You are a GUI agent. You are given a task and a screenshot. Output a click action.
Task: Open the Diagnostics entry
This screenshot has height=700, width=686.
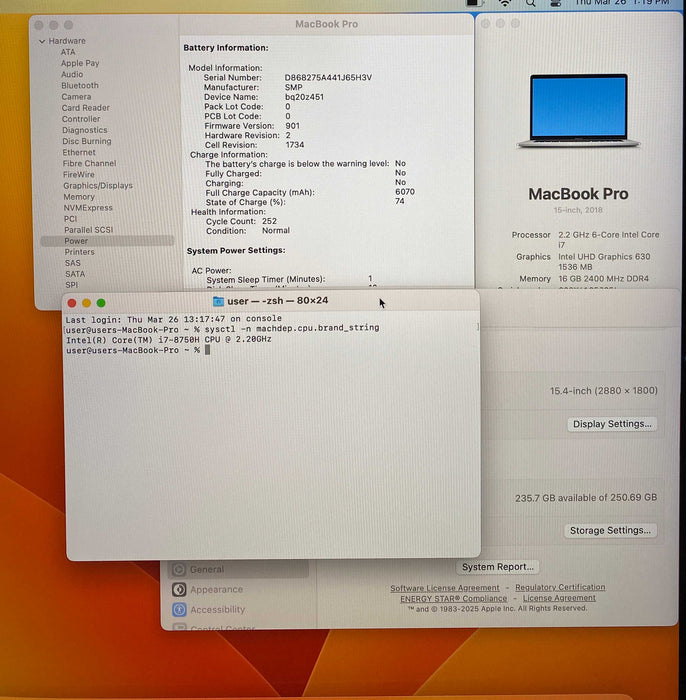(x=85, y=130)
